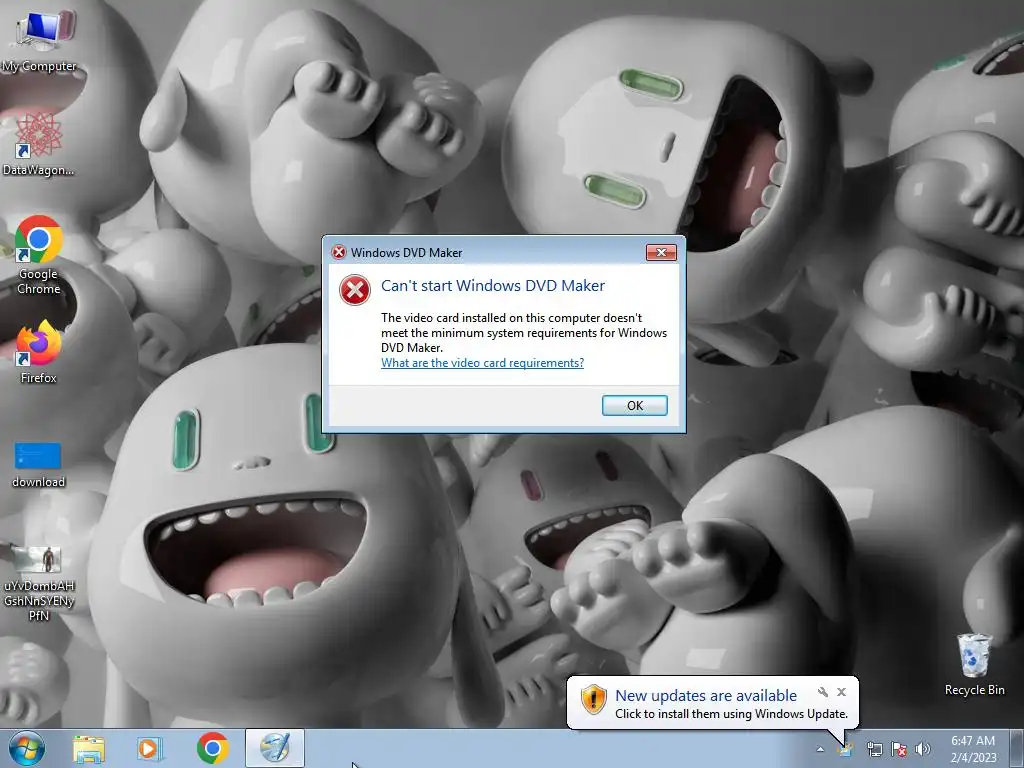Screen dimensions: 1024x768
Task: Dismiss the updates notification balloon
Action: [841, 692]
